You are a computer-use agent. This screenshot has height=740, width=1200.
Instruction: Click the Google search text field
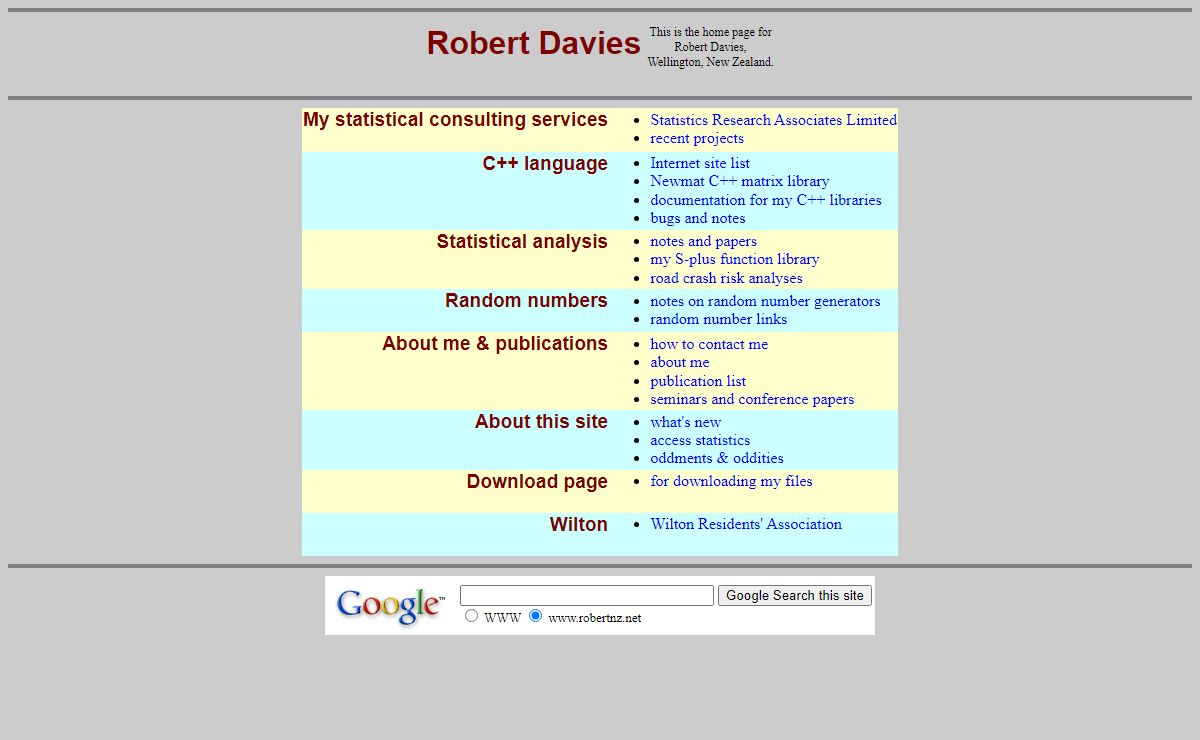[587, 596]
